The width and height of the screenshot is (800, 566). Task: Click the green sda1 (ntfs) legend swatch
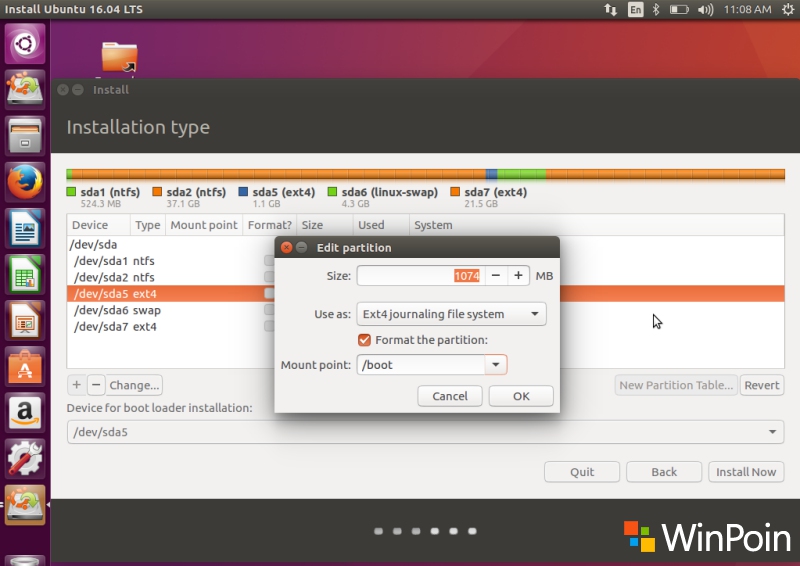pyautogui.click(x=71, y=192)
